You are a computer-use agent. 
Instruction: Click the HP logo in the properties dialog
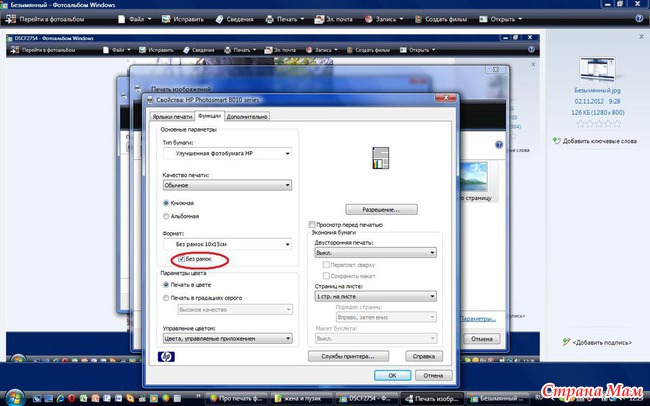pyautogui.click(x=166, y=356)
